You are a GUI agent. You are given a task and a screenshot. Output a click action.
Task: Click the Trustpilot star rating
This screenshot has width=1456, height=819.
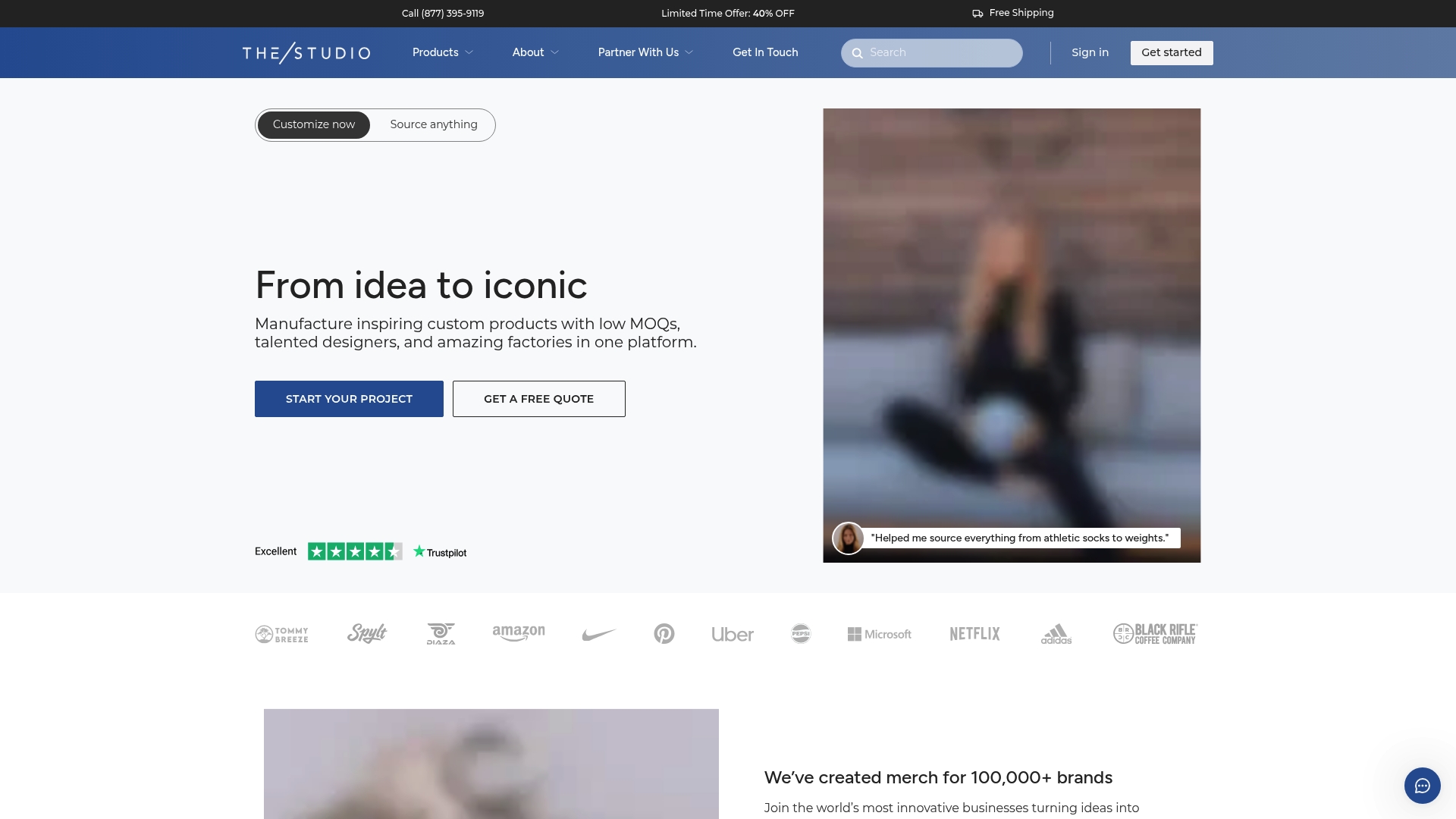click(x=355, y=552)
